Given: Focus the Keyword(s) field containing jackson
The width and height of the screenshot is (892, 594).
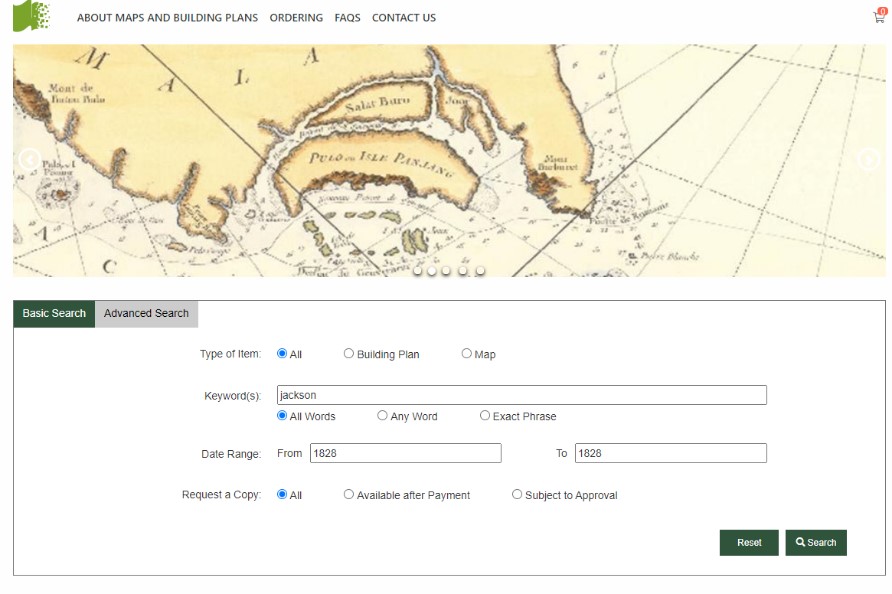Looking at the screenshot, I should (x=522, y=395).
